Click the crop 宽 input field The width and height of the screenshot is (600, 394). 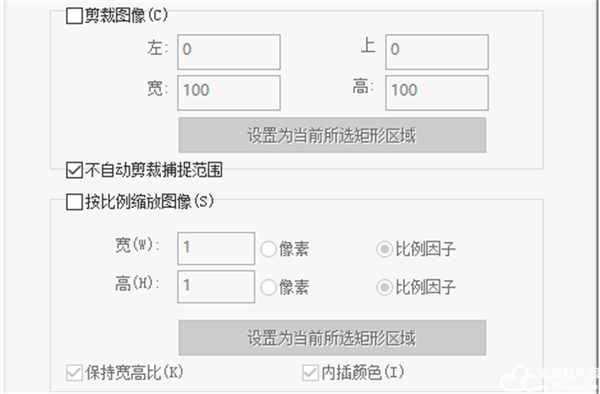(x=229, y=93)
